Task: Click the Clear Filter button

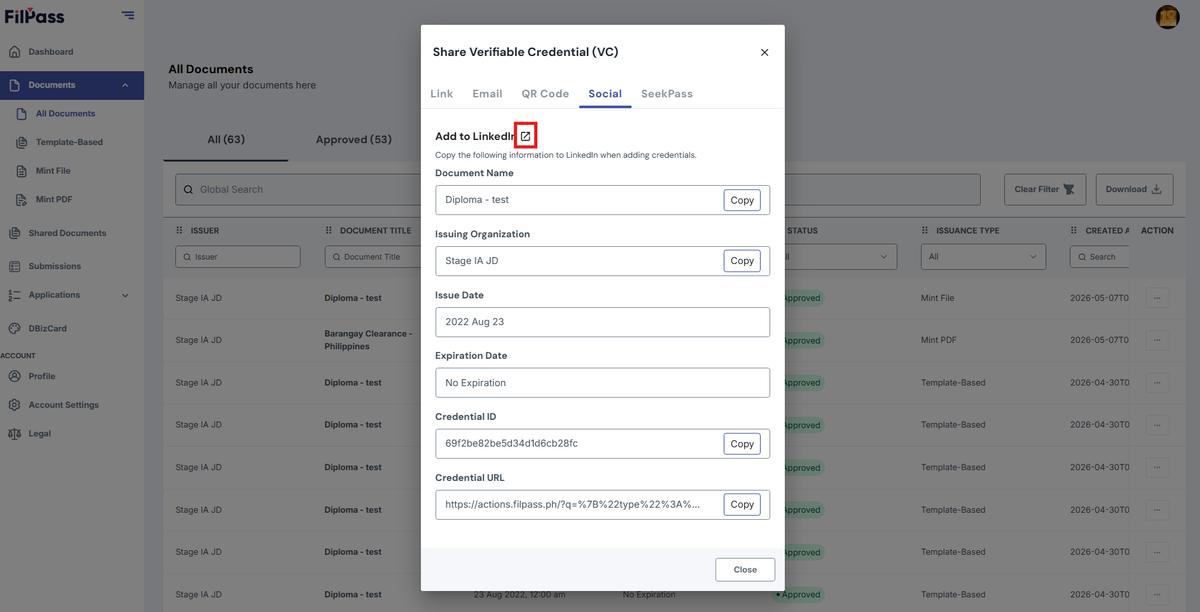Action: coord(1044,189)
